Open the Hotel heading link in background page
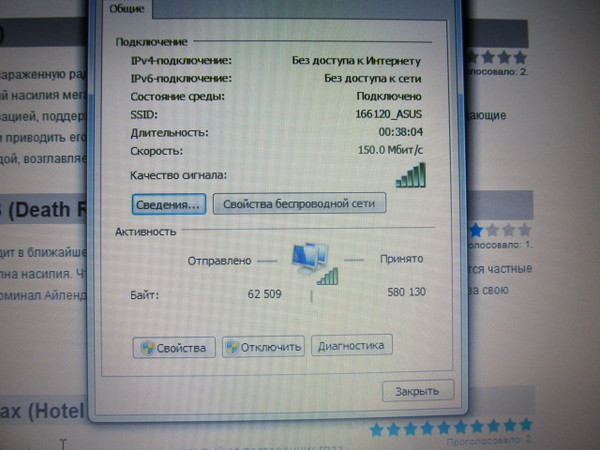Screen dimensions: 600x450 point(45,410)
